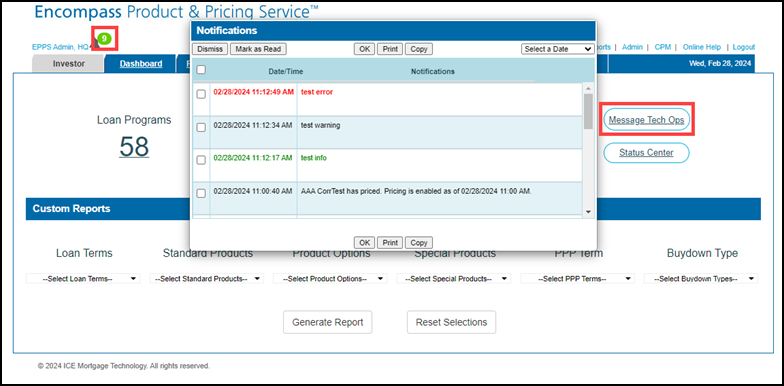Open the green notification count badge
Screen dimensions: 784x386
104,38
